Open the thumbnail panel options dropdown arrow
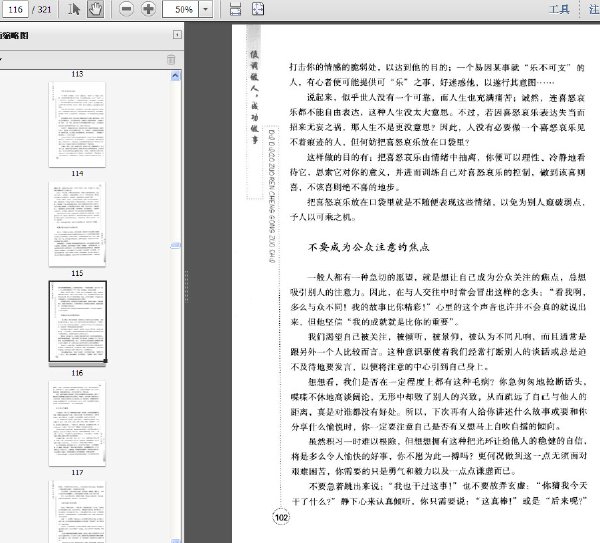 pyautogui.click(x=1, y=59)
